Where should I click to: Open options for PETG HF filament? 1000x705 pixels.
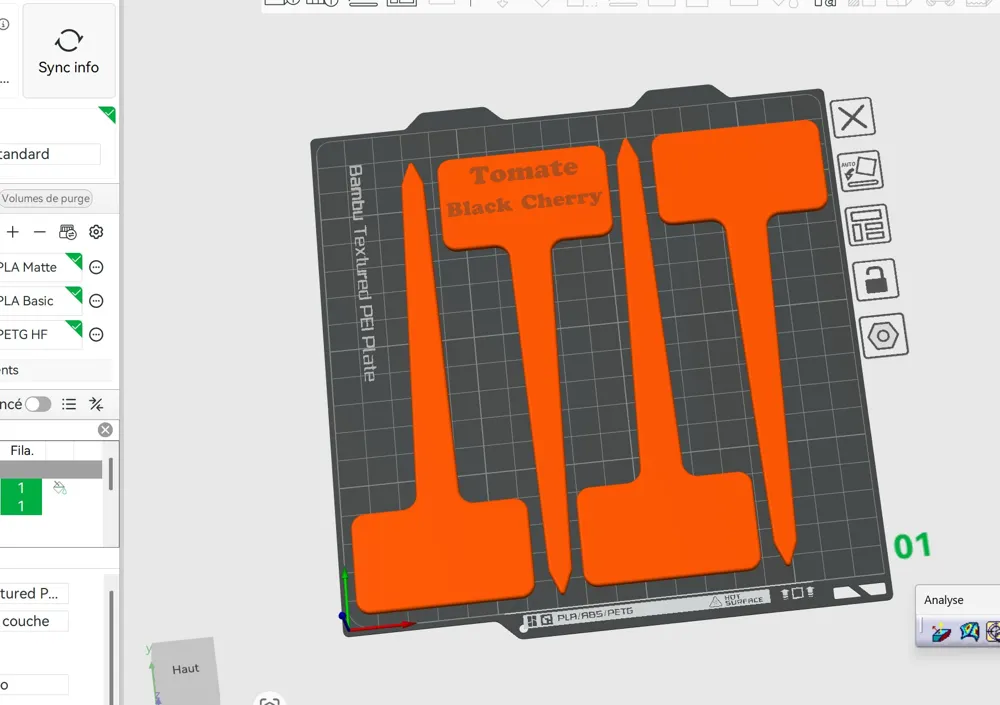(x=96, y=334)
